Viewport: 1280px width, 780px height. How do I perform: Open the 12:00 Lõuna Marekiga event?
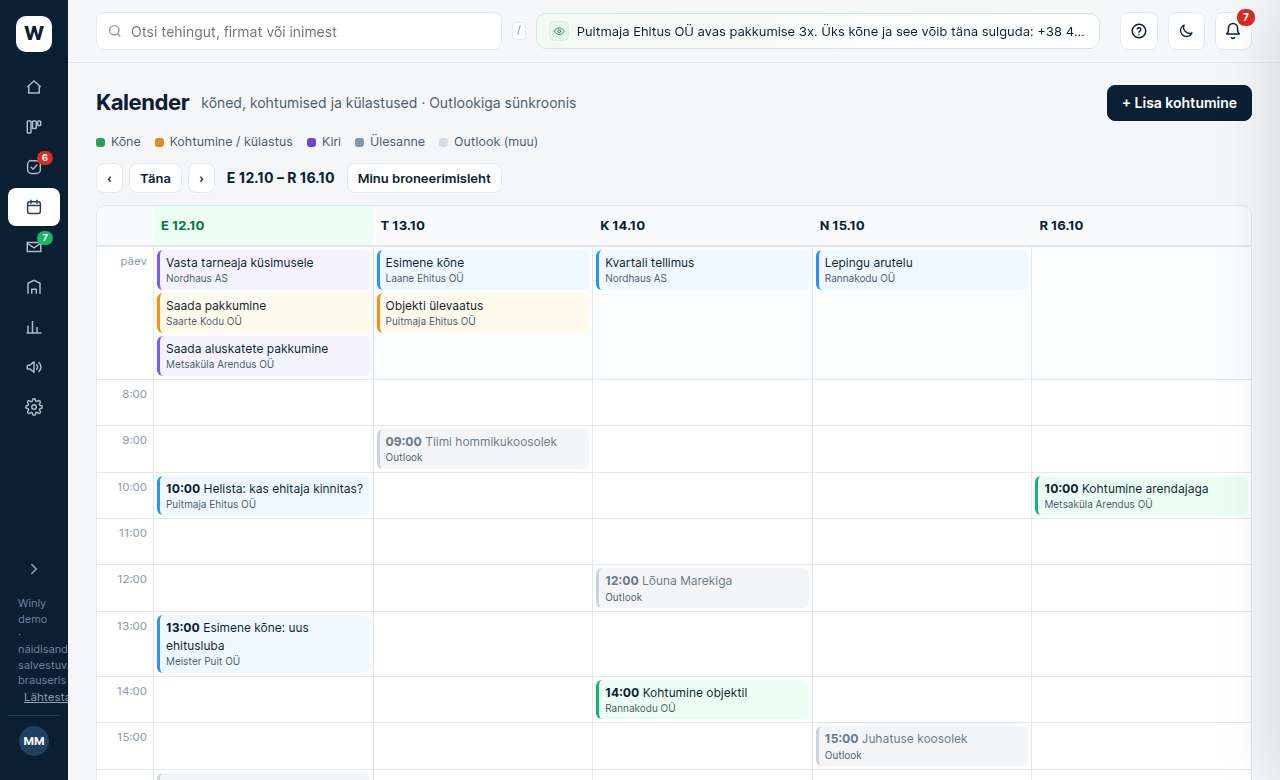702,588
